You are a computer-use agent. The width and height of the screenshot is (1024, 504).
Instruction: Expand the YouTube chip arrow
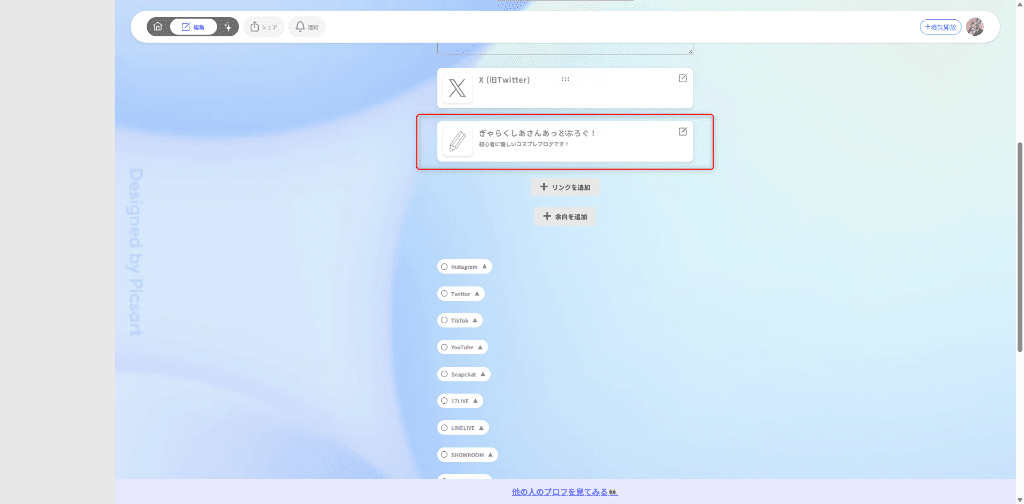(x=481, y=347)
